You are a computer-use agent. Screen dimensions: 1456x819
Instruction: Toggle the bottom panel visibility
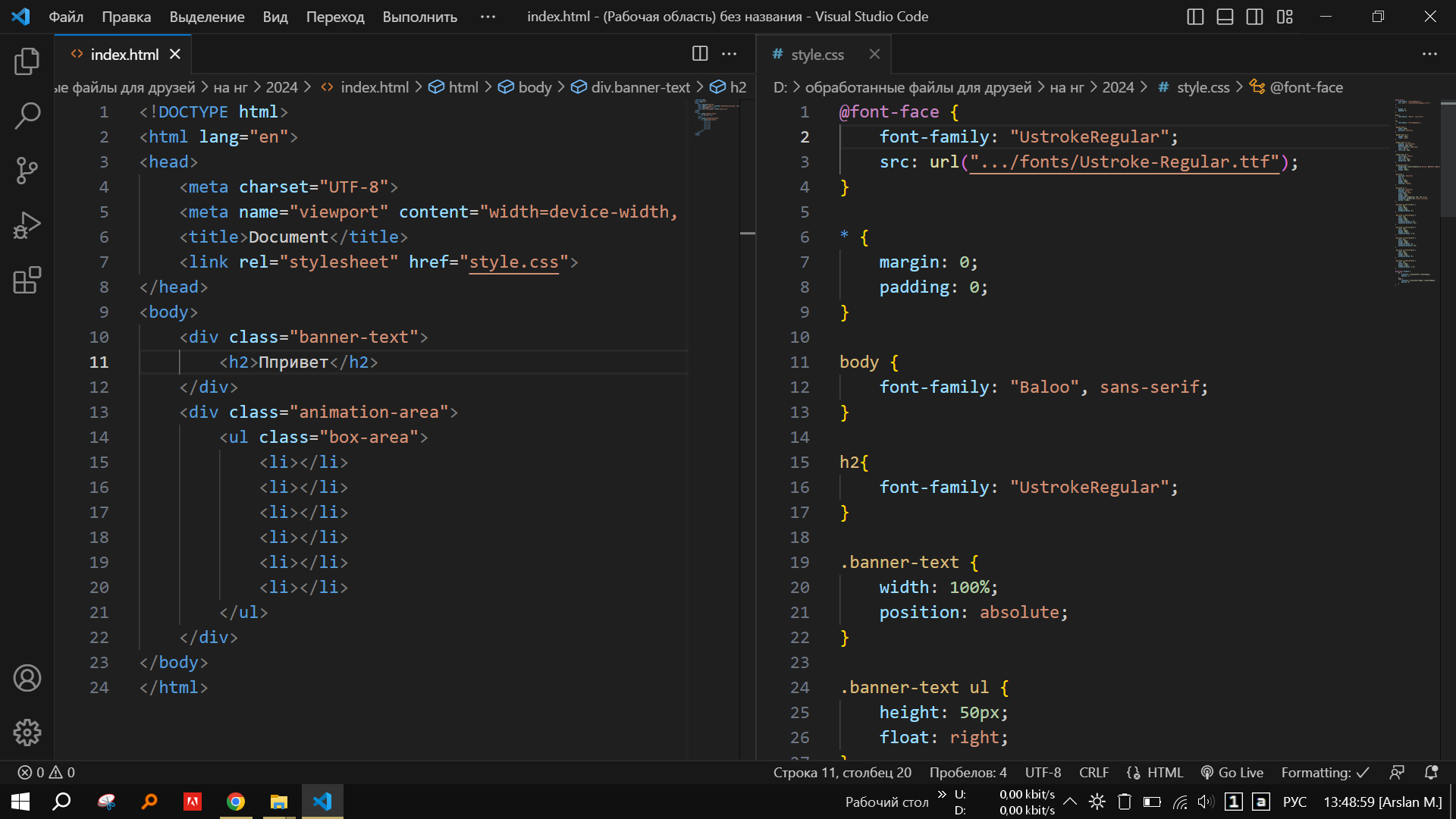point(1225,17)
